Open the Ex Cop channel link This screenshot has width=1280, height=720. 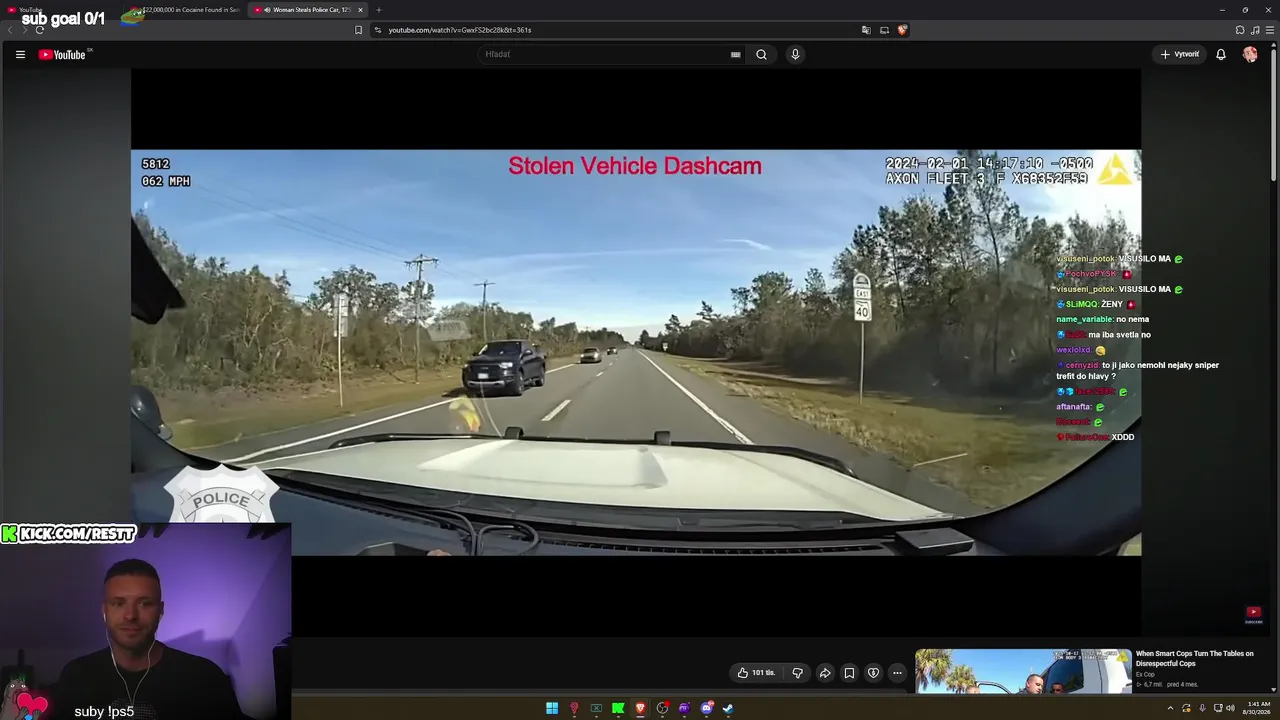[x=1145, y=675]
